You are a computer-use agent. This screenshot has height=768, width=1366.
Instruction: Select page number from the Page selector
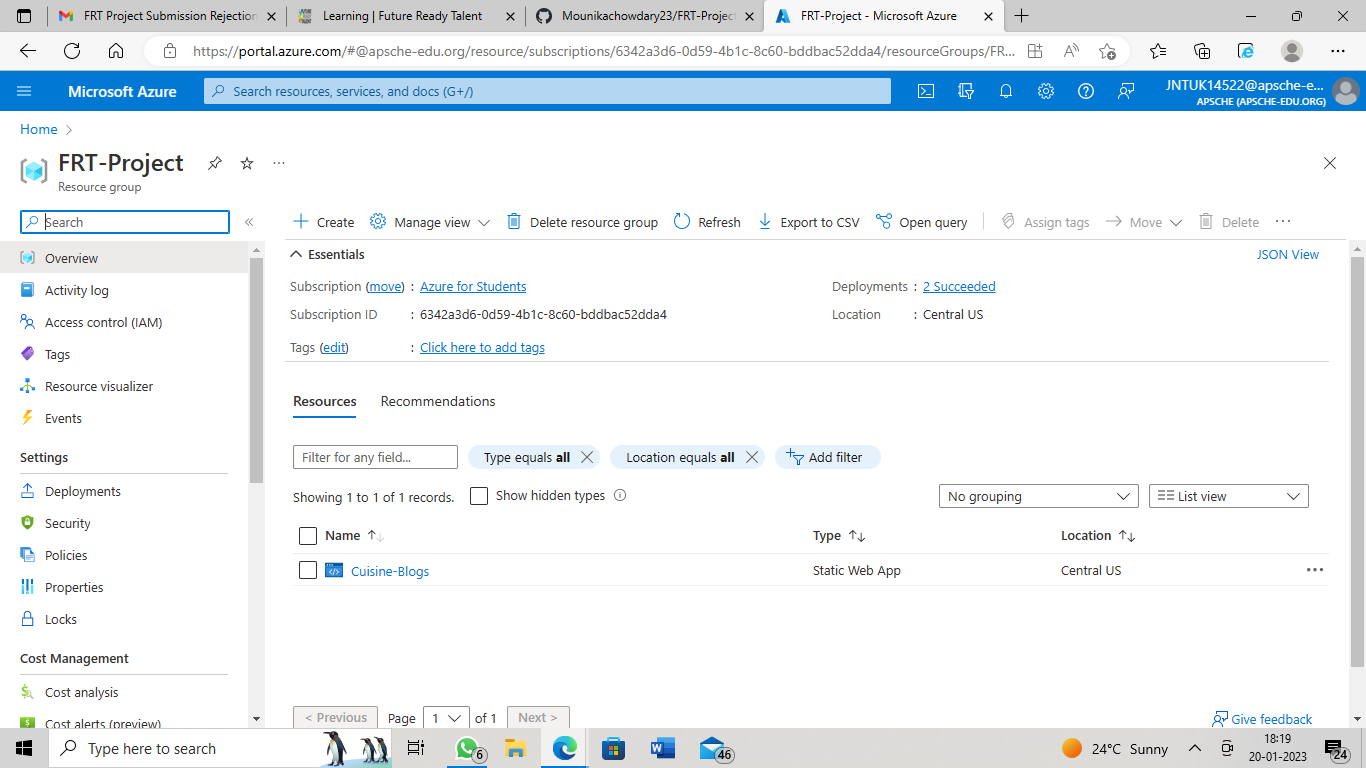point(445,717)
